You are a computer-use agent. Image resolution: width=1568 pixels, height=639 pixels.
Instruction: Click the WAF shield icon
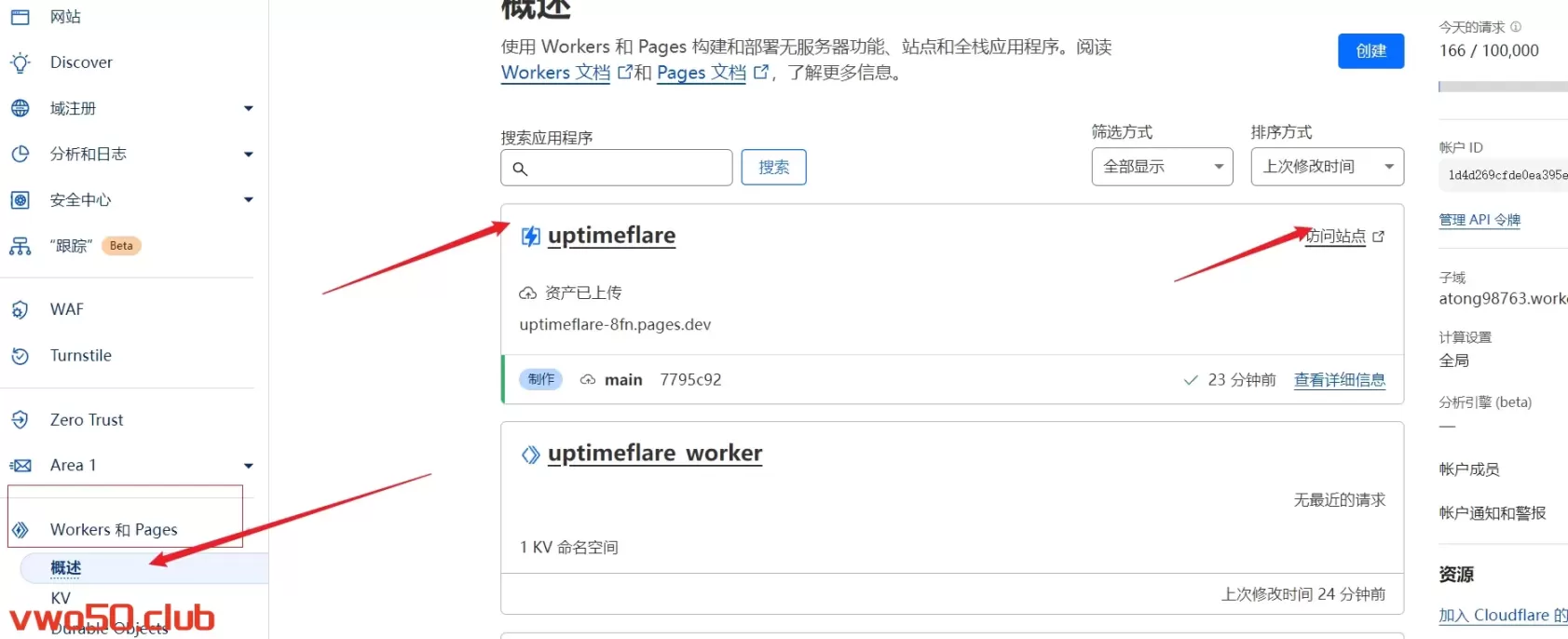point(20,309)
